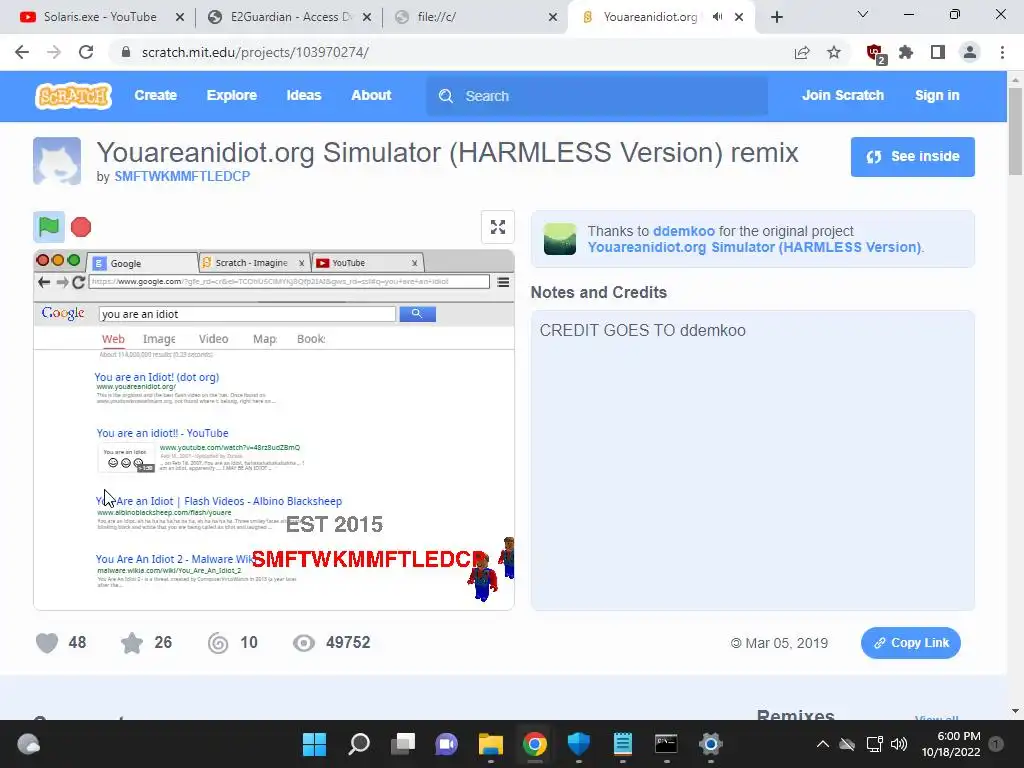View remixes count spiral icon
The width and height of the screenshot is (1024, 768).
coord(218,643)
